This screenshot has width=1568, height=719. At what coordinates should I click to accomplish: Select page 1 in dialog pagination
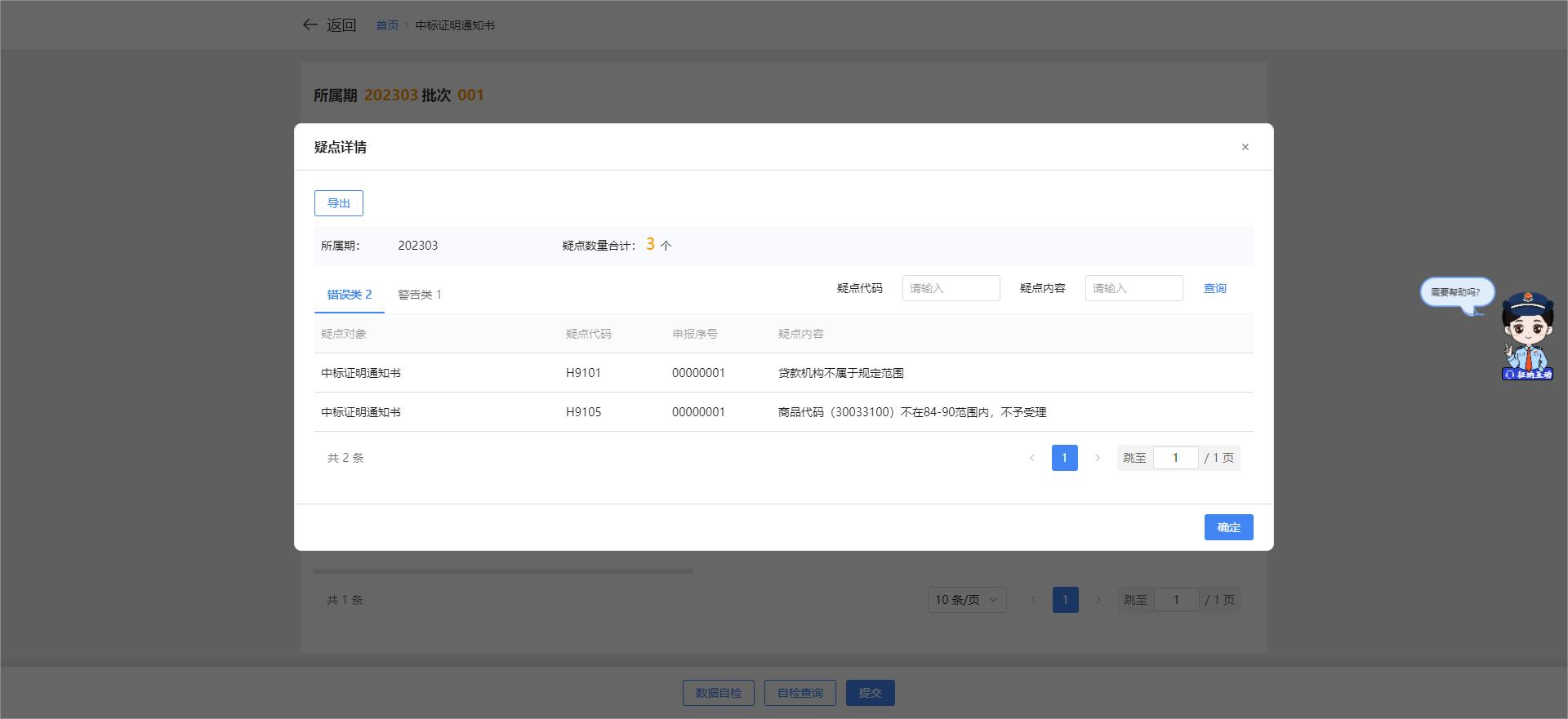(x=1064, y=458)
